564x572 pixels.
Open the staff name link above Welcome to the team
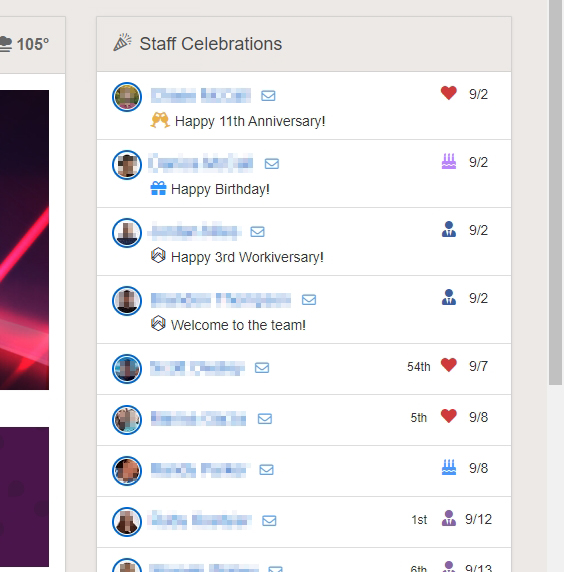point(221,299)
